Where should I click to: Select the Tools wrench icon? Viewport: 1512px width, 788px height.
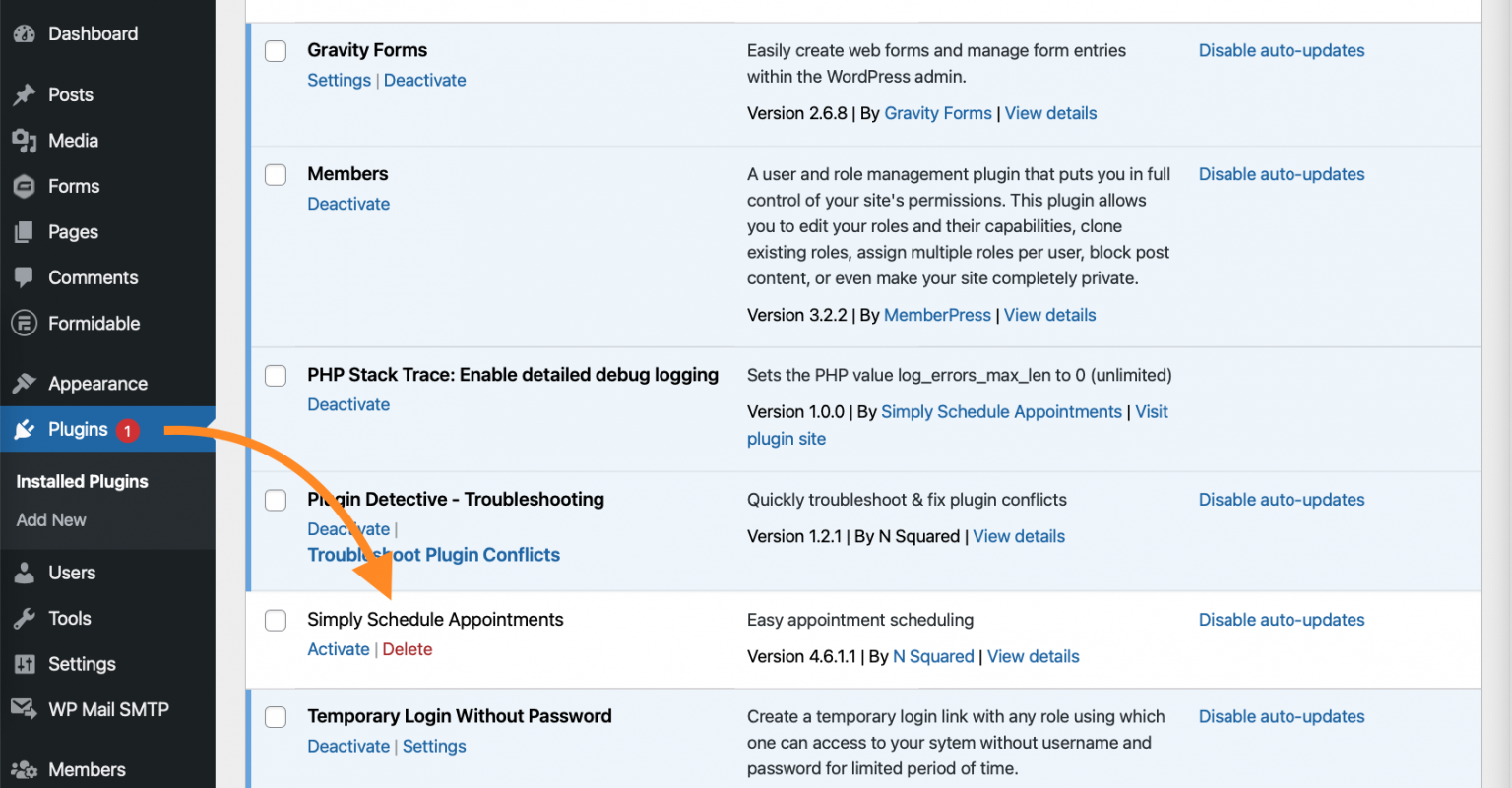(25, 618)
